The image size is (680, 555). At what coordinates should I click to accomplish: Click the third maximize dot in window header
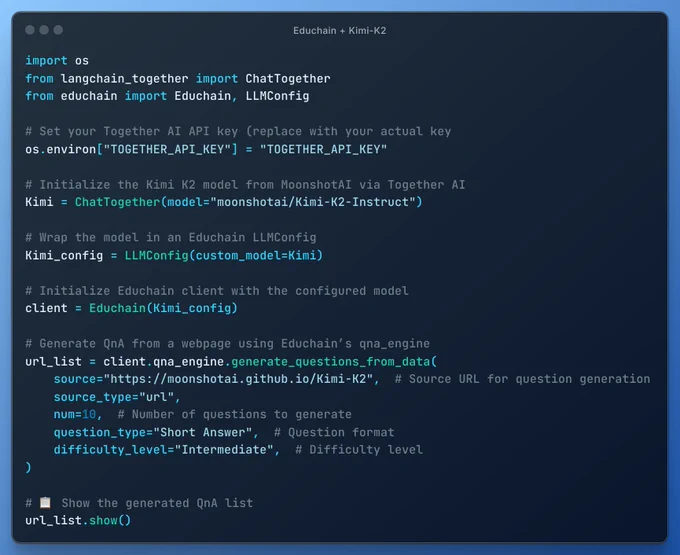coord(58,30)
